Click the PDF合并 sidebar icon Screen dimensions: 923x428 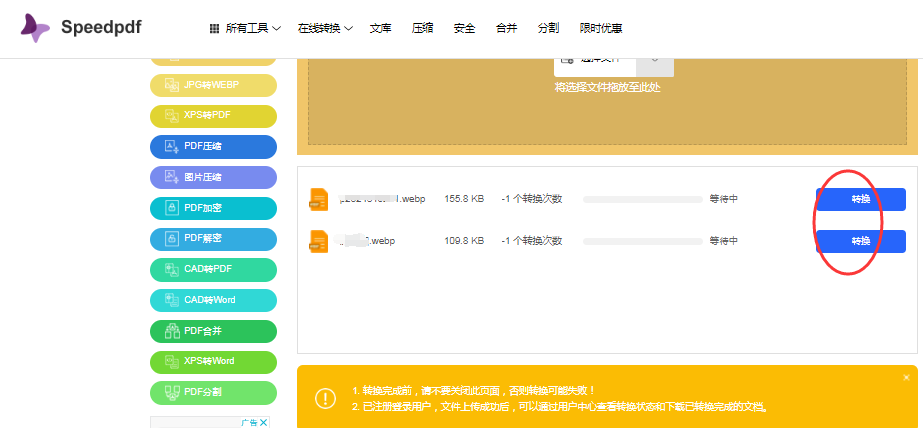171,331
